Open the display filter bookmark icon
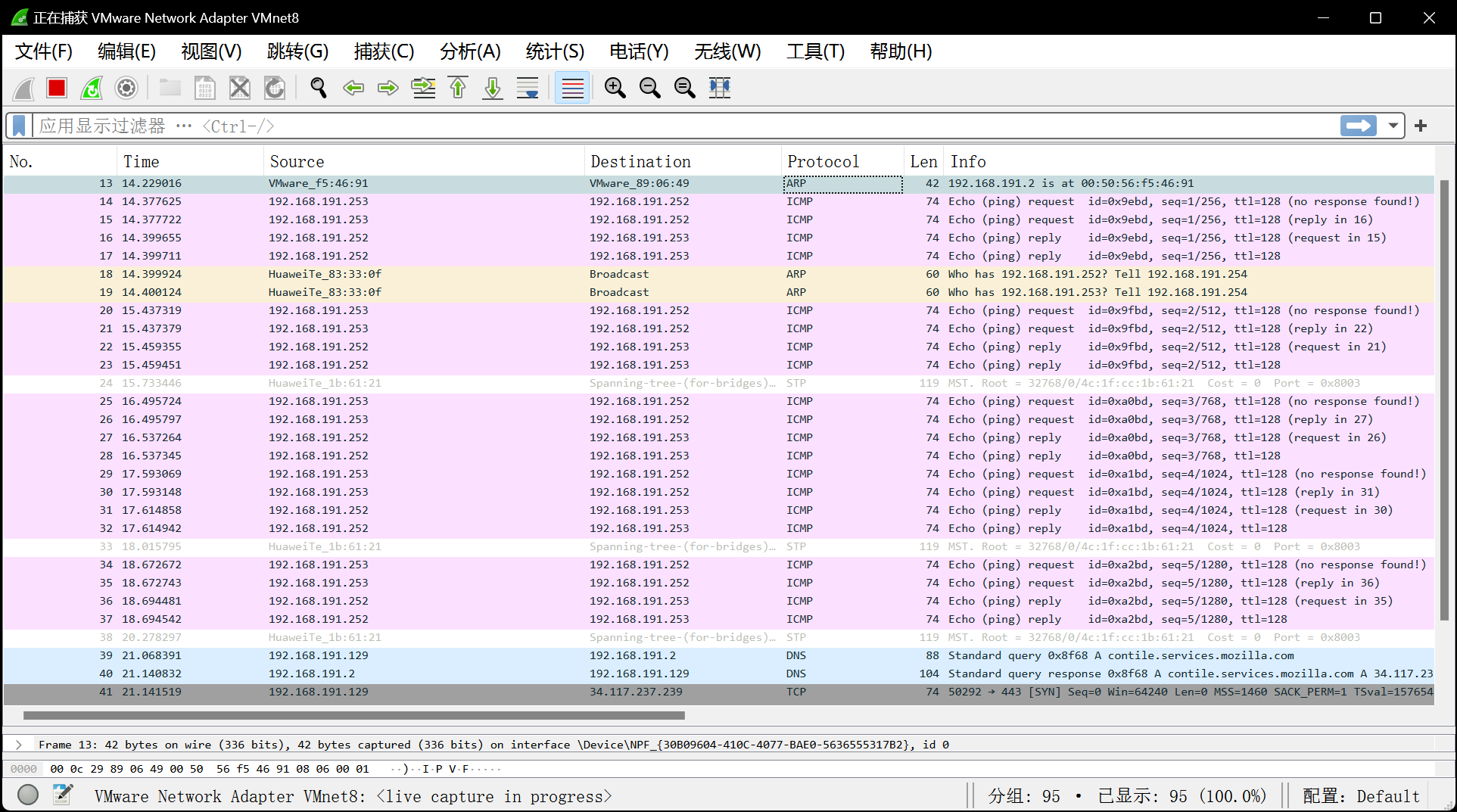The width and height of the screenshot is (1457, 812). pyautogui.click(x=19, y=126)
